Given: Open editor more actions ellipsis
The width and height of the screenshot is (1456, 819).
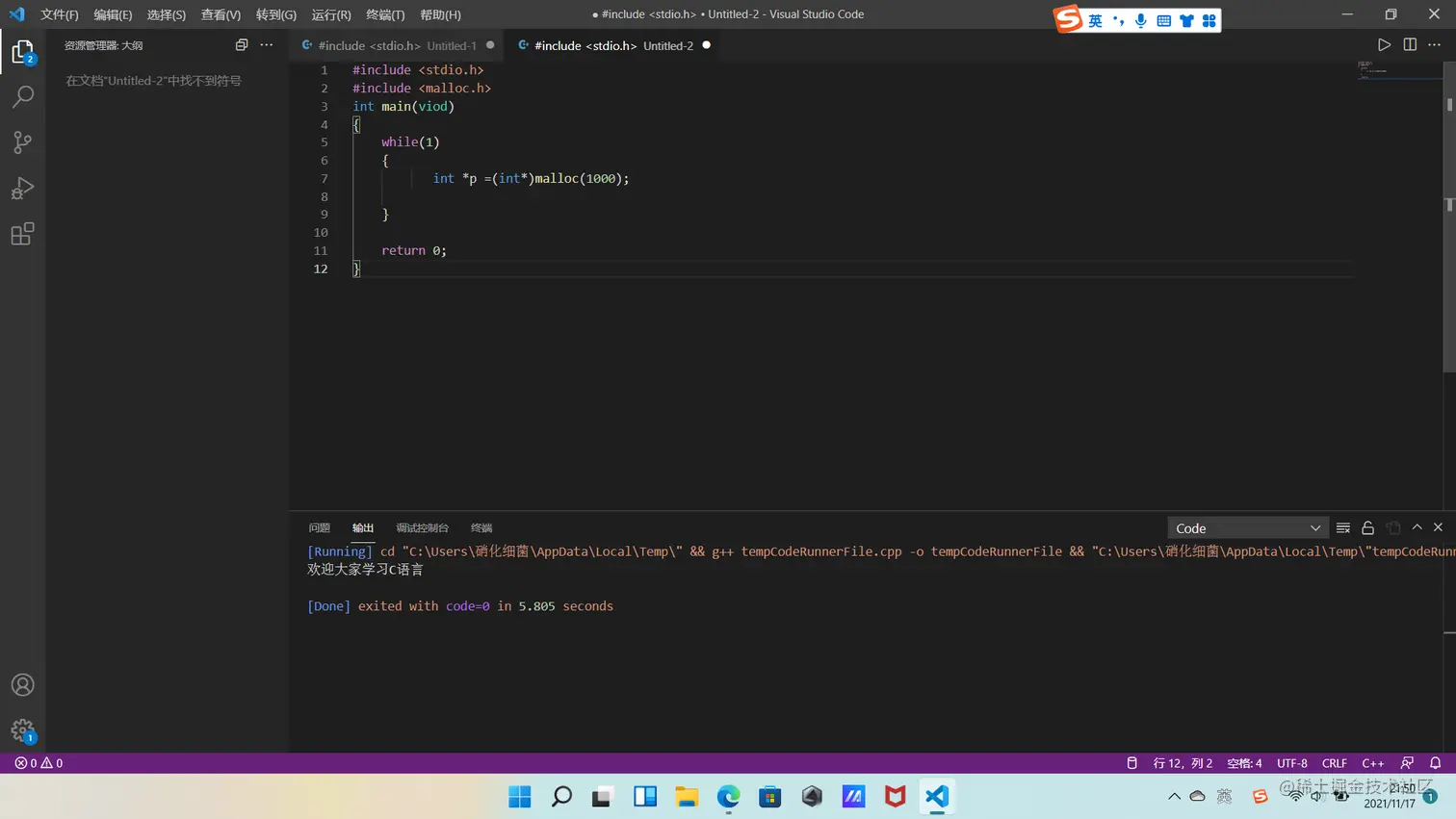Looking at the screenshot, I should point(1435,45).
